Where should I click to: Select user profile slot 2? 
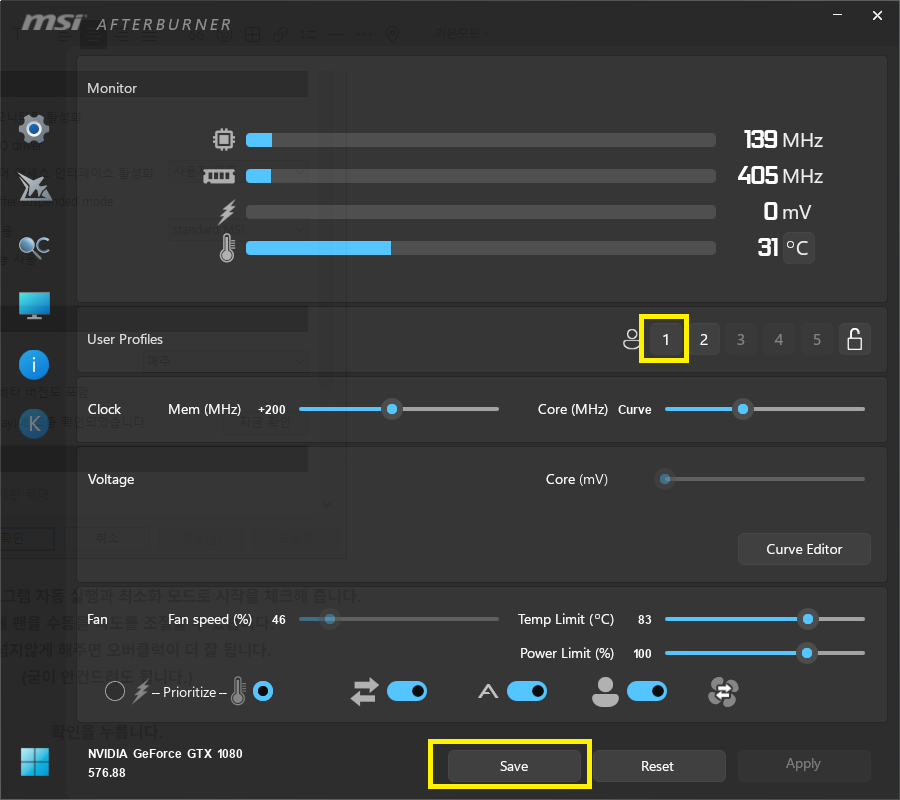704,339
